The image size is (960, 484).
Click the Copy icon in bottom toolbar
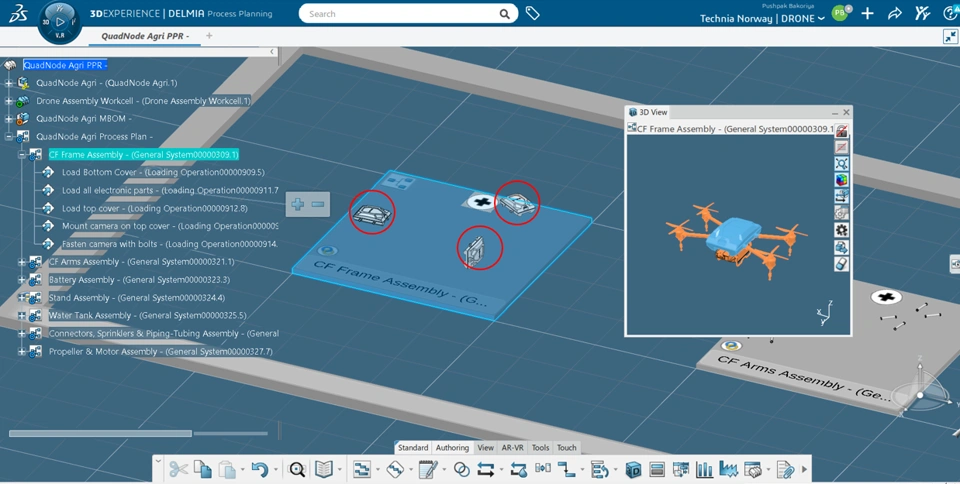[203, 469]
